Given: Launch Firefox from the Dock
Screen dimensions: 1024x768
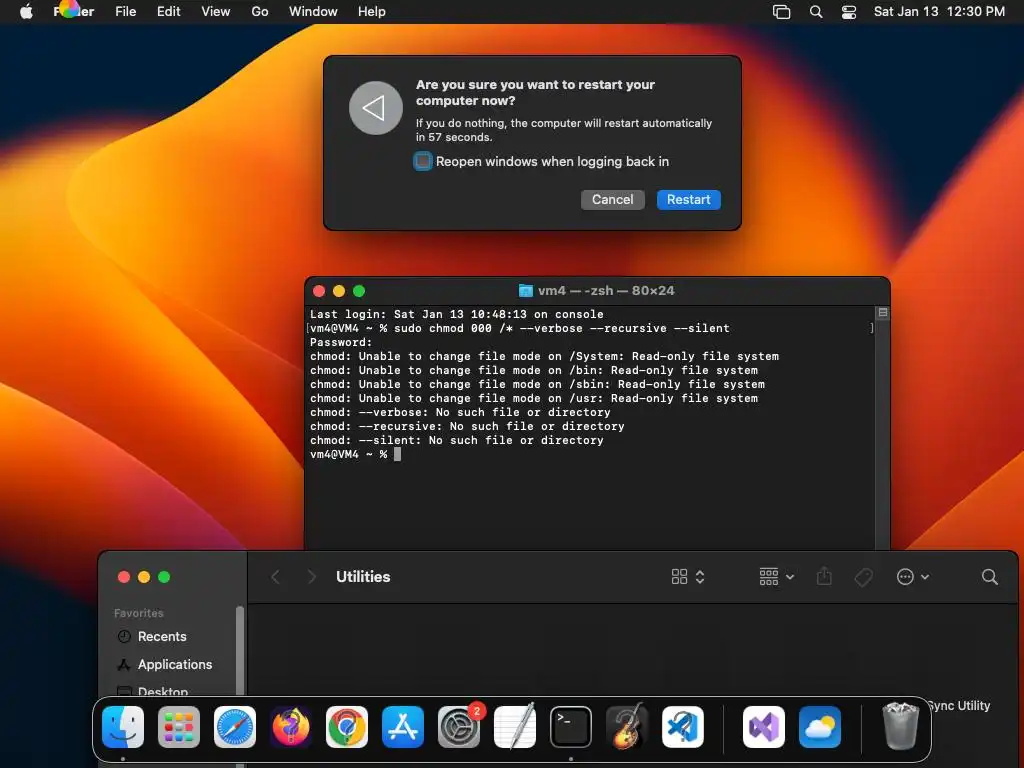Looking at the screenshot, I should pos(291,727).
